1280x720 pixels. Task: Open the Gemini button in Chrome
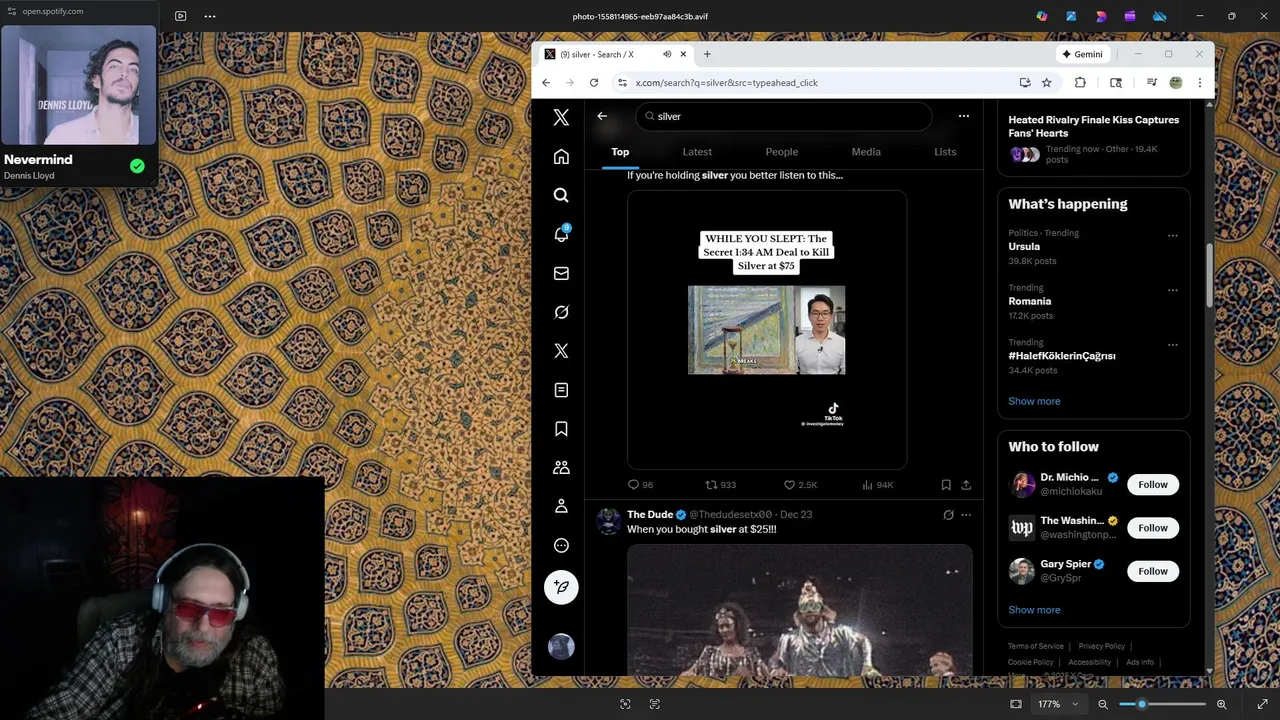tap(1083, 54)
